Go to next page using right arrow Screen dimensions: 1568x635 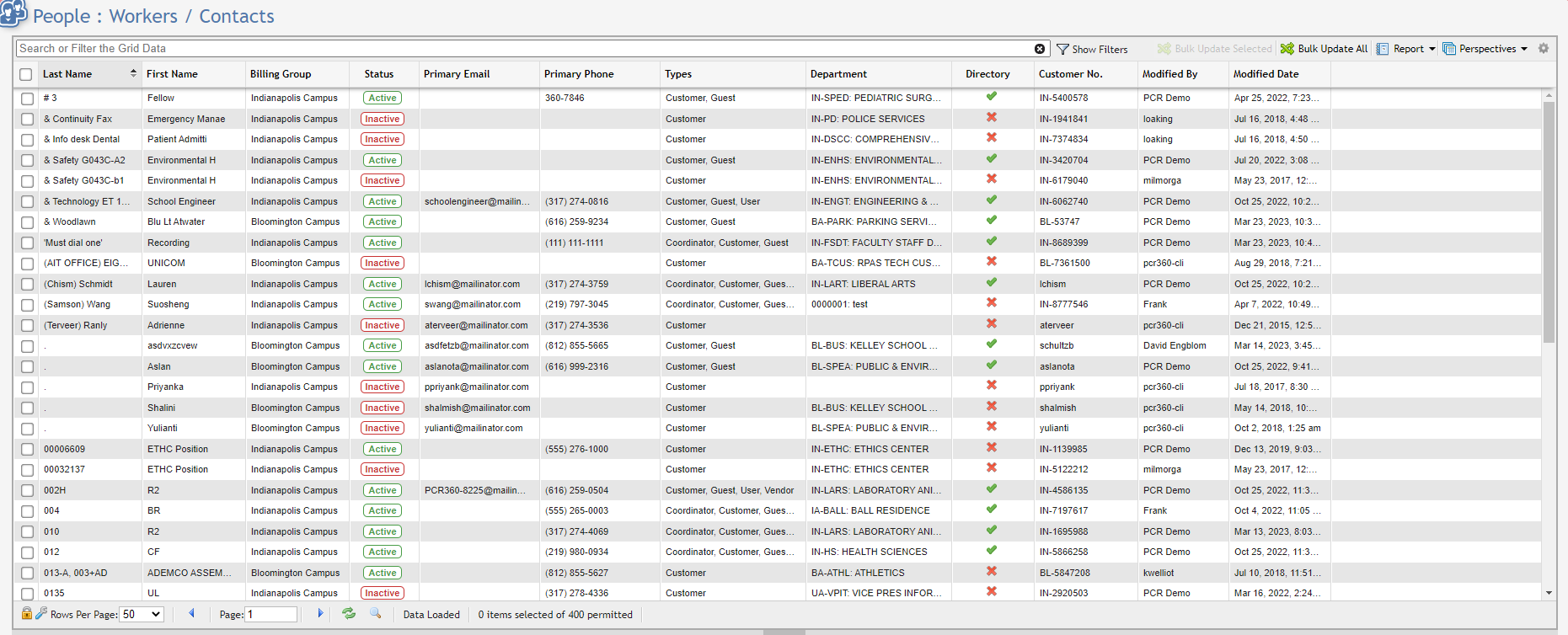(x=320, y=614)
